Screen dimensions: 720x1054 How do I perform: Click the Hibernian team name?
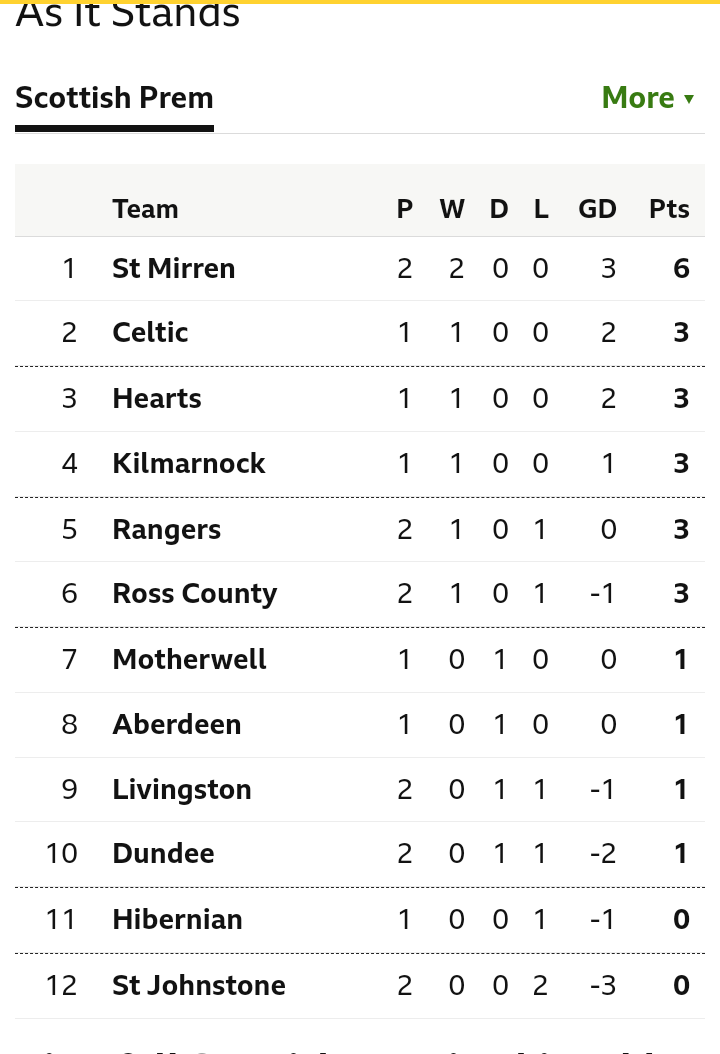pyautogui.click(x=177, y=919)
